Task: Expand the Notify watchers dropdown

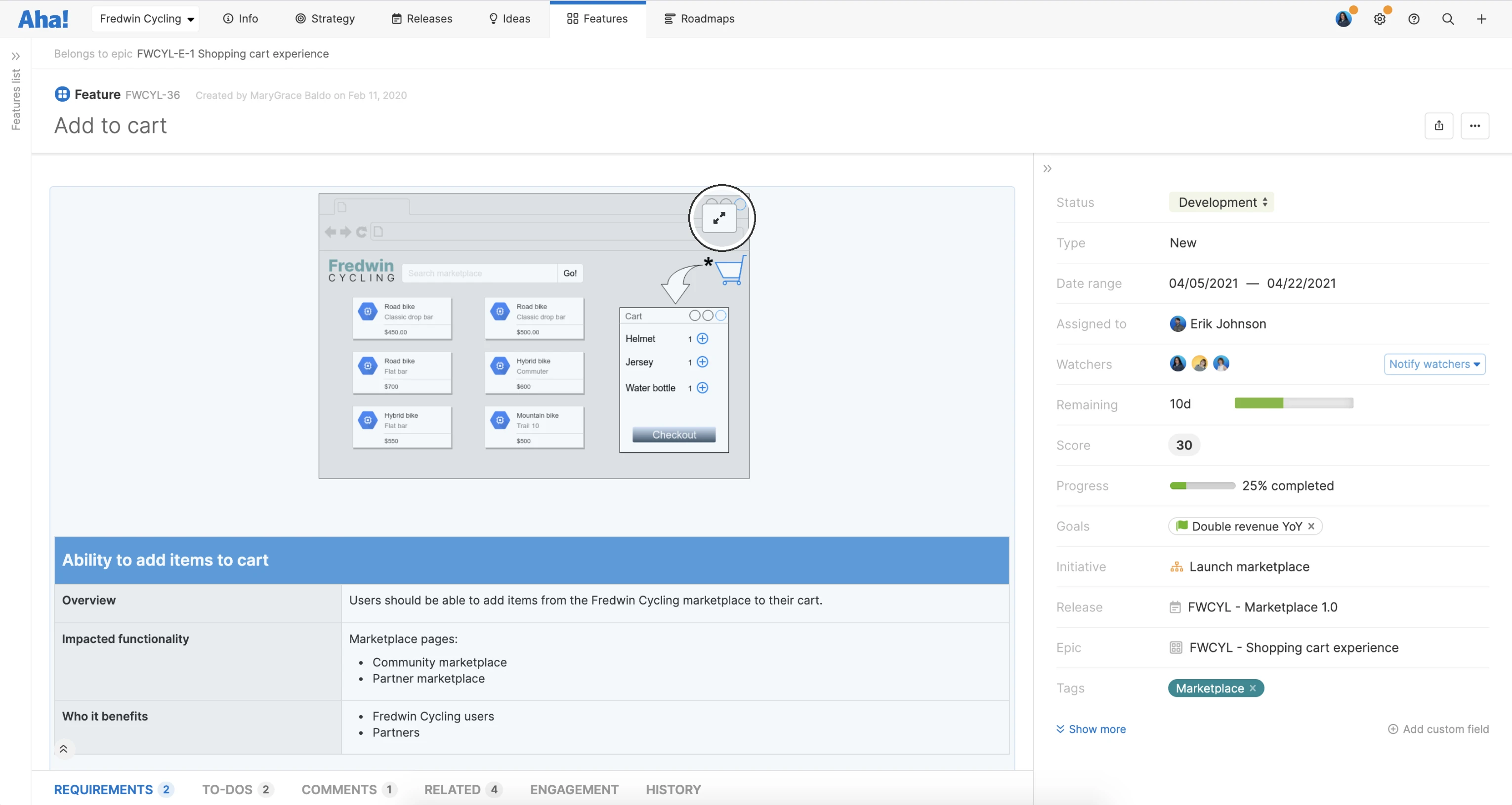Action: pyautogui.click(x=1434, y=364)
